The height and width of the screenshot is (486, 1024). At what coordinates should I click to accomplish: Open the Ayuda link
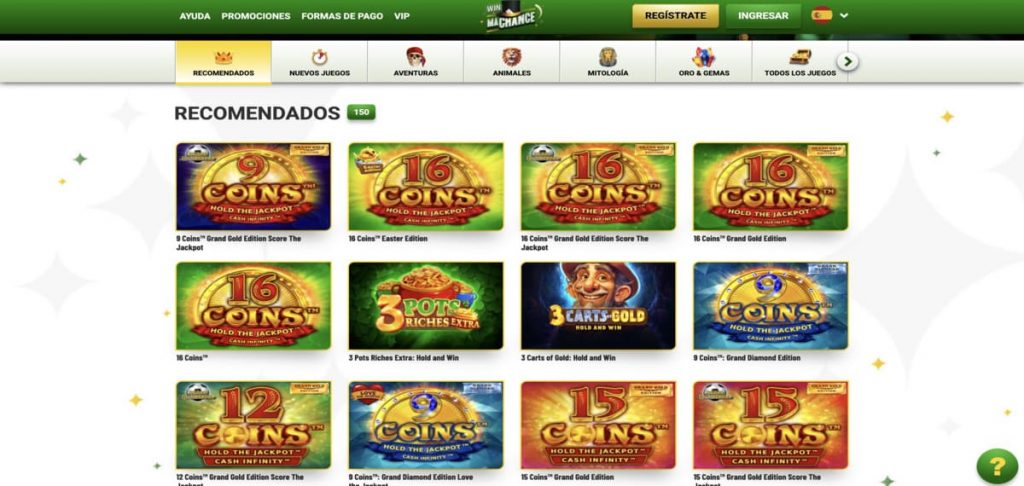coord(195,16)
